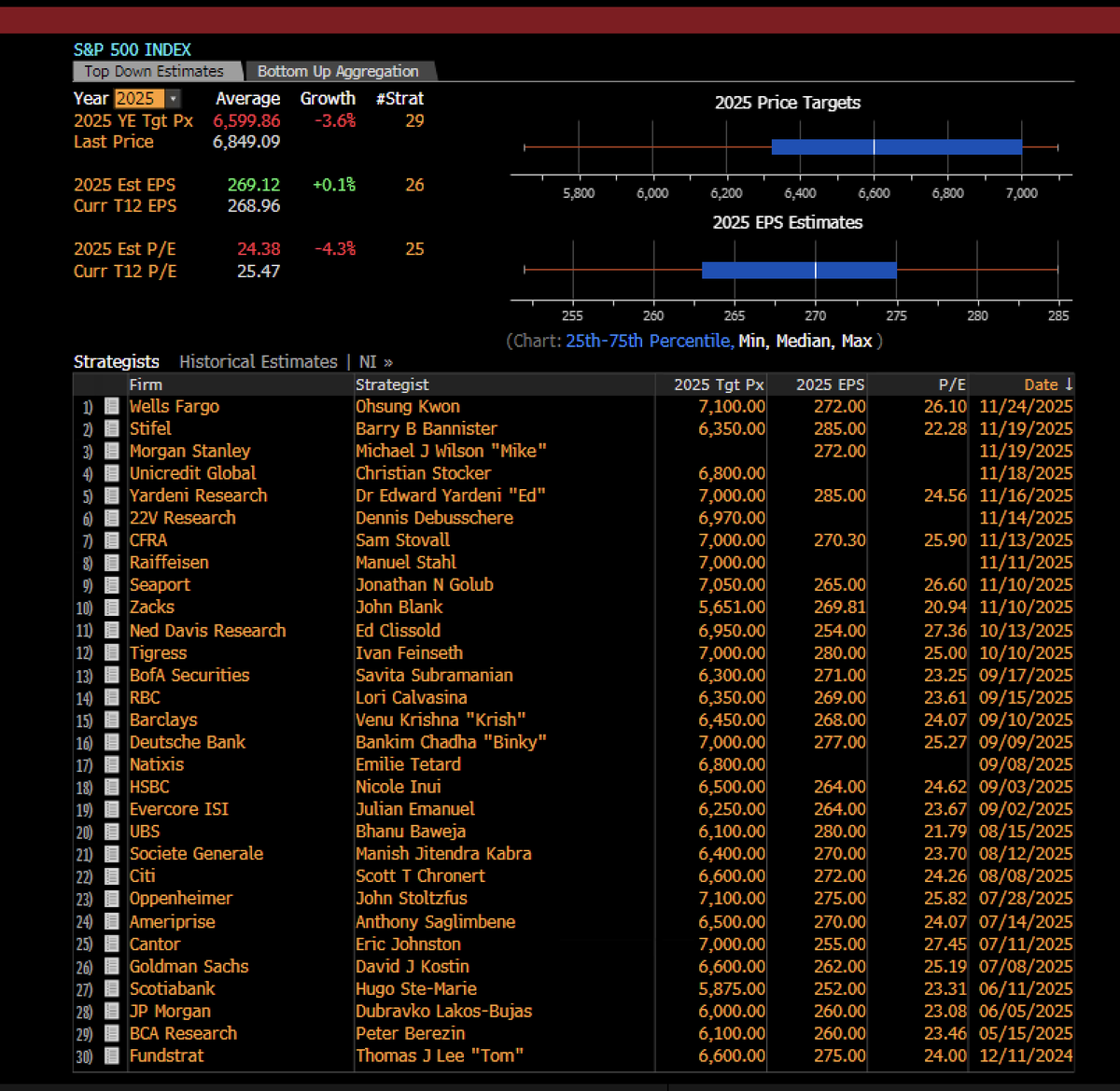
Task: Click the Citi row document icon
Action: [x=112, y=876]
